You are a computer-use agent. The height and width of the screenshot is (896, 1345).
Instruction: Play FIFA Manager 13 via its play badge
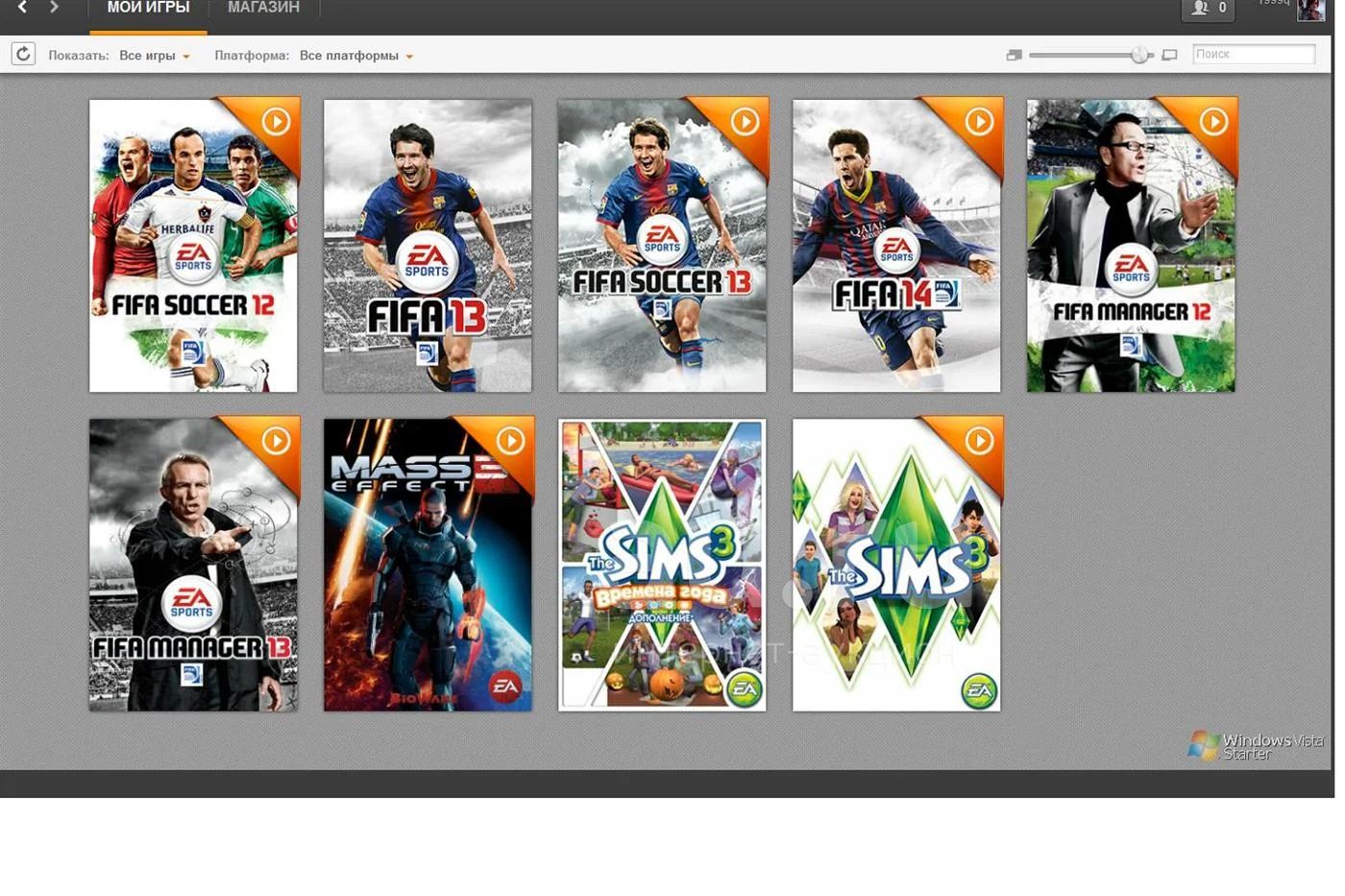(277, 441)
